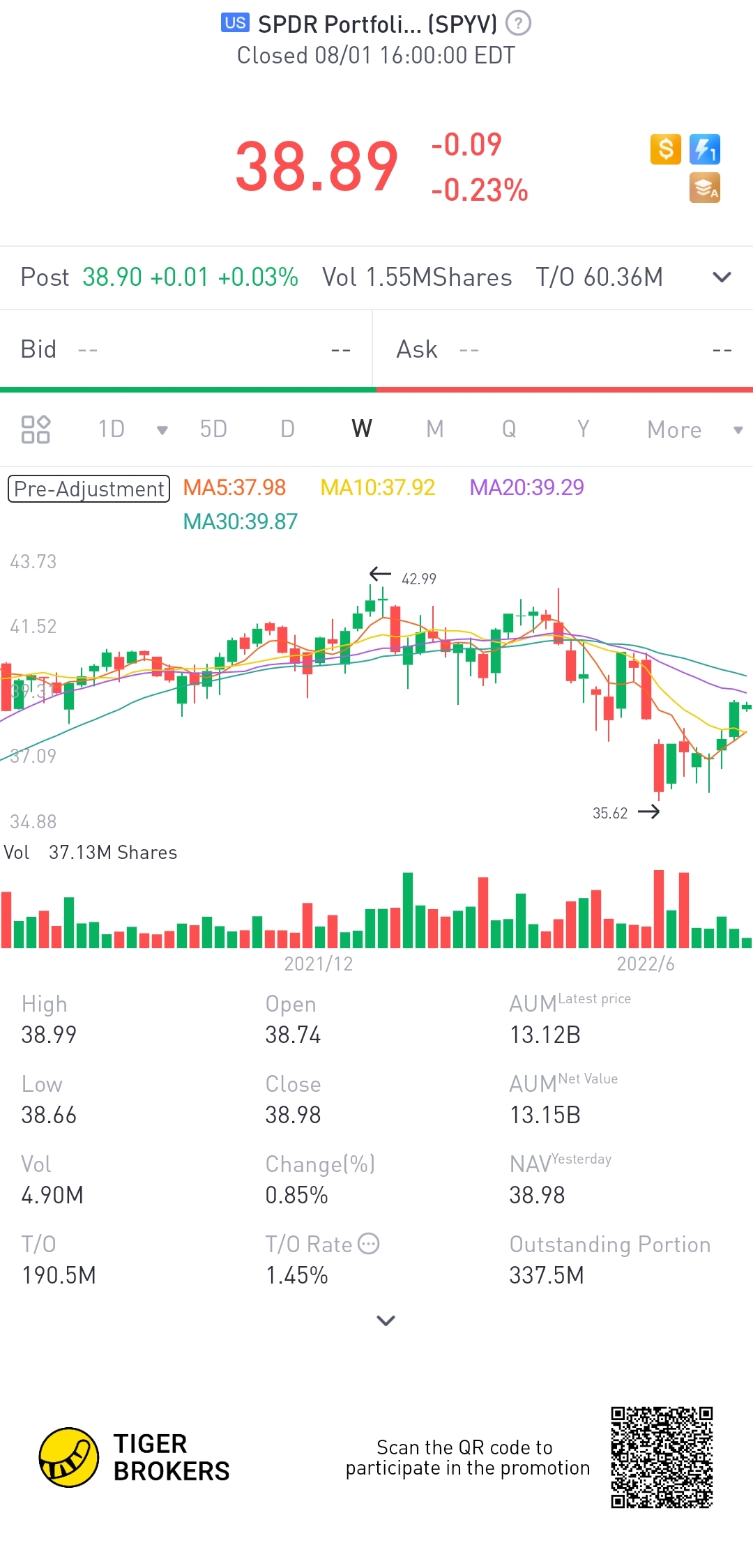Image resolution: width=753 pixels, height=1568 pixels.
Task: Tap the MA30:39.87 indicator label
Action: 240,522
